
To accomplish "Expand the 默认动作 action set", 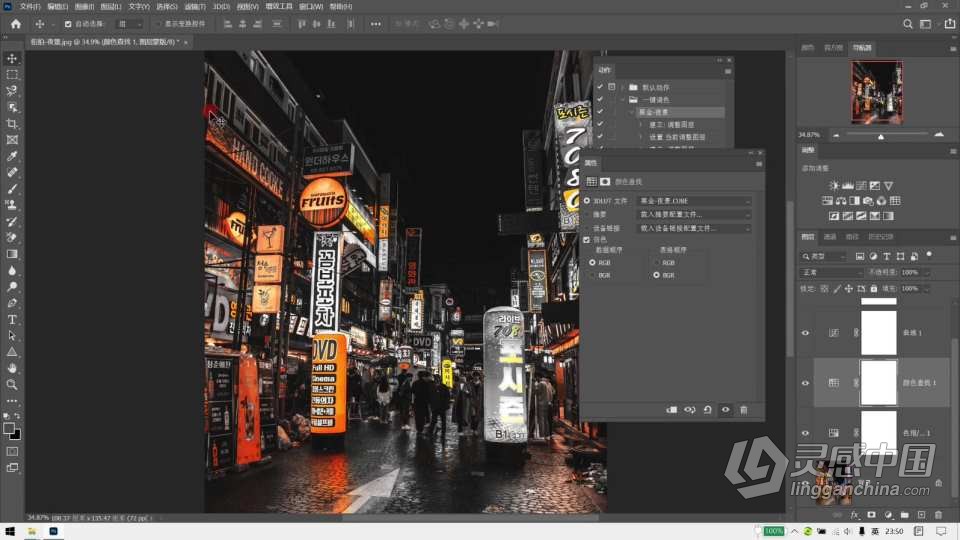I will point(623,88).
